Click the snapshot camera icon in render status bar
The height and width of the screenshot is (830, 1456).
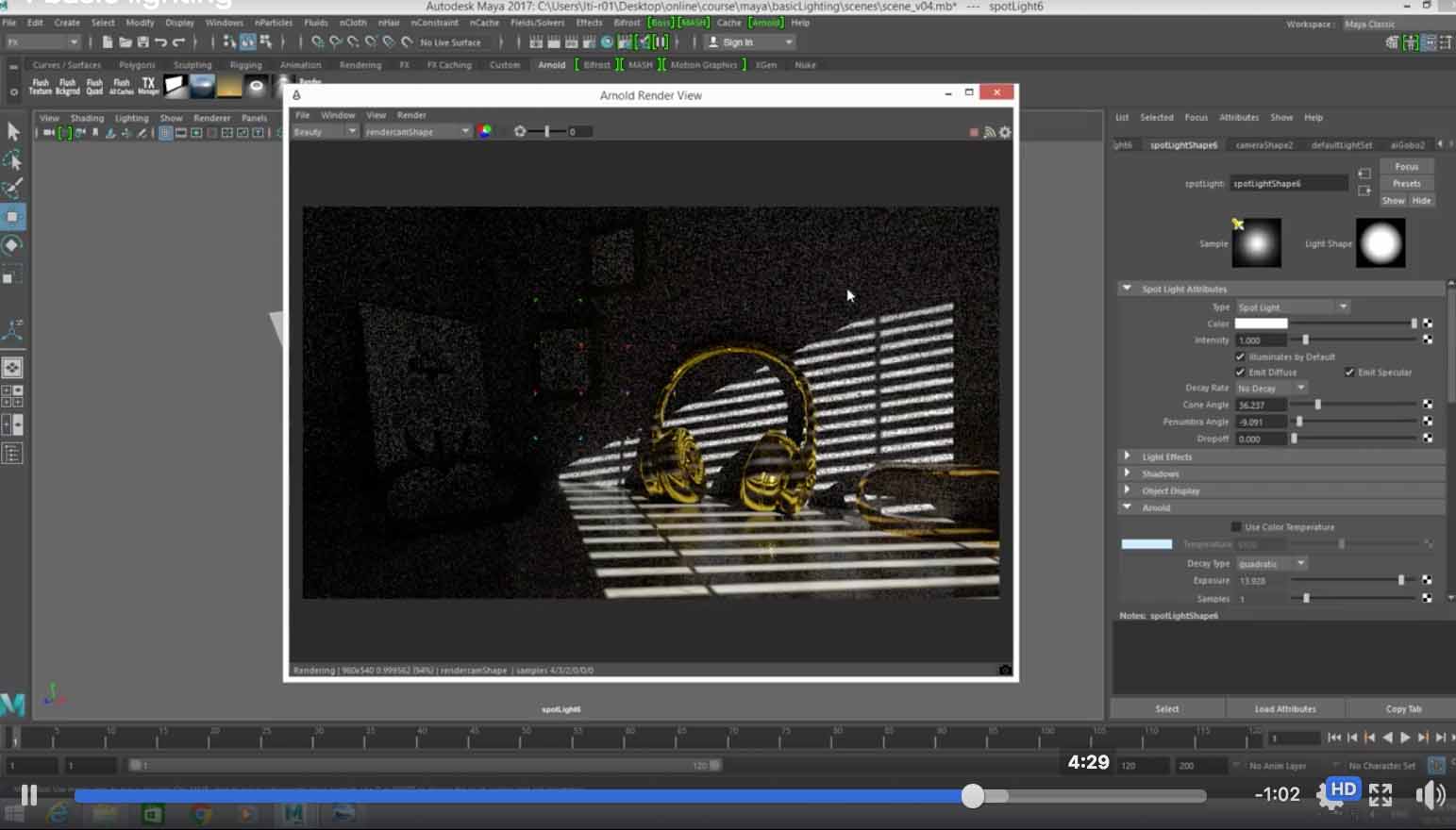1005,670
